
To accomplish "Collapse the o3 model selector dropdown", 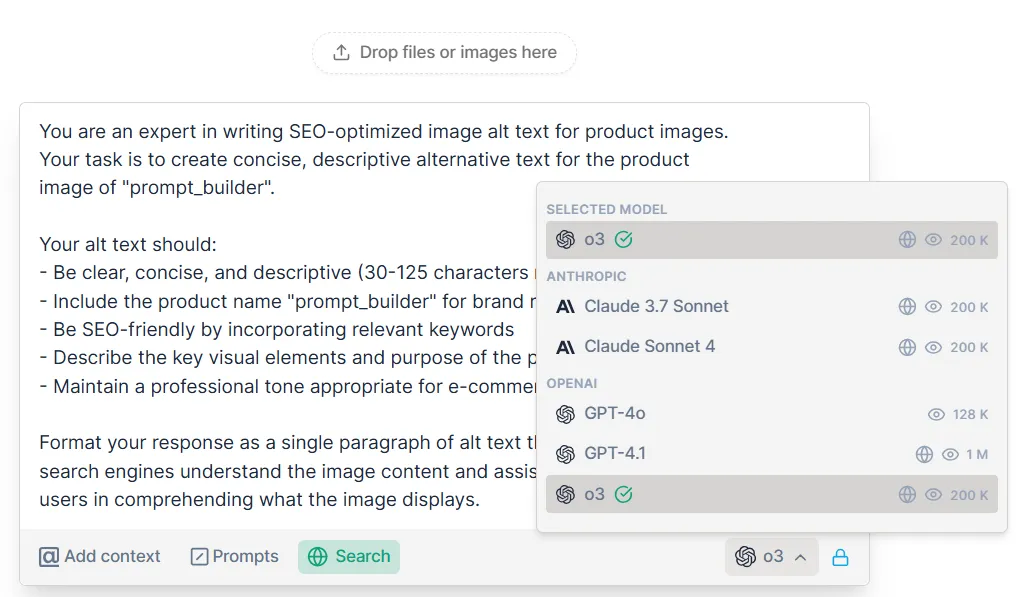I will (771, 557).
